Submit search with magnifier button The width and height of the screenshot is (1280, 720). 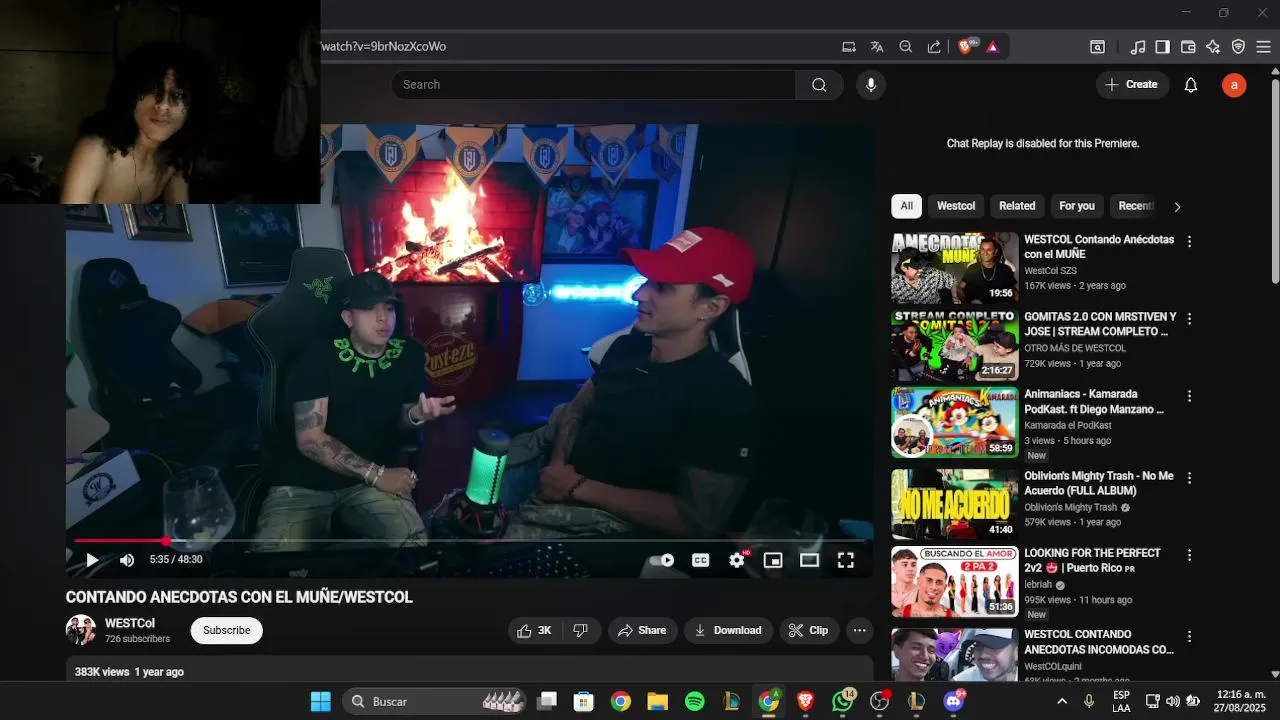tap(819, 85)
